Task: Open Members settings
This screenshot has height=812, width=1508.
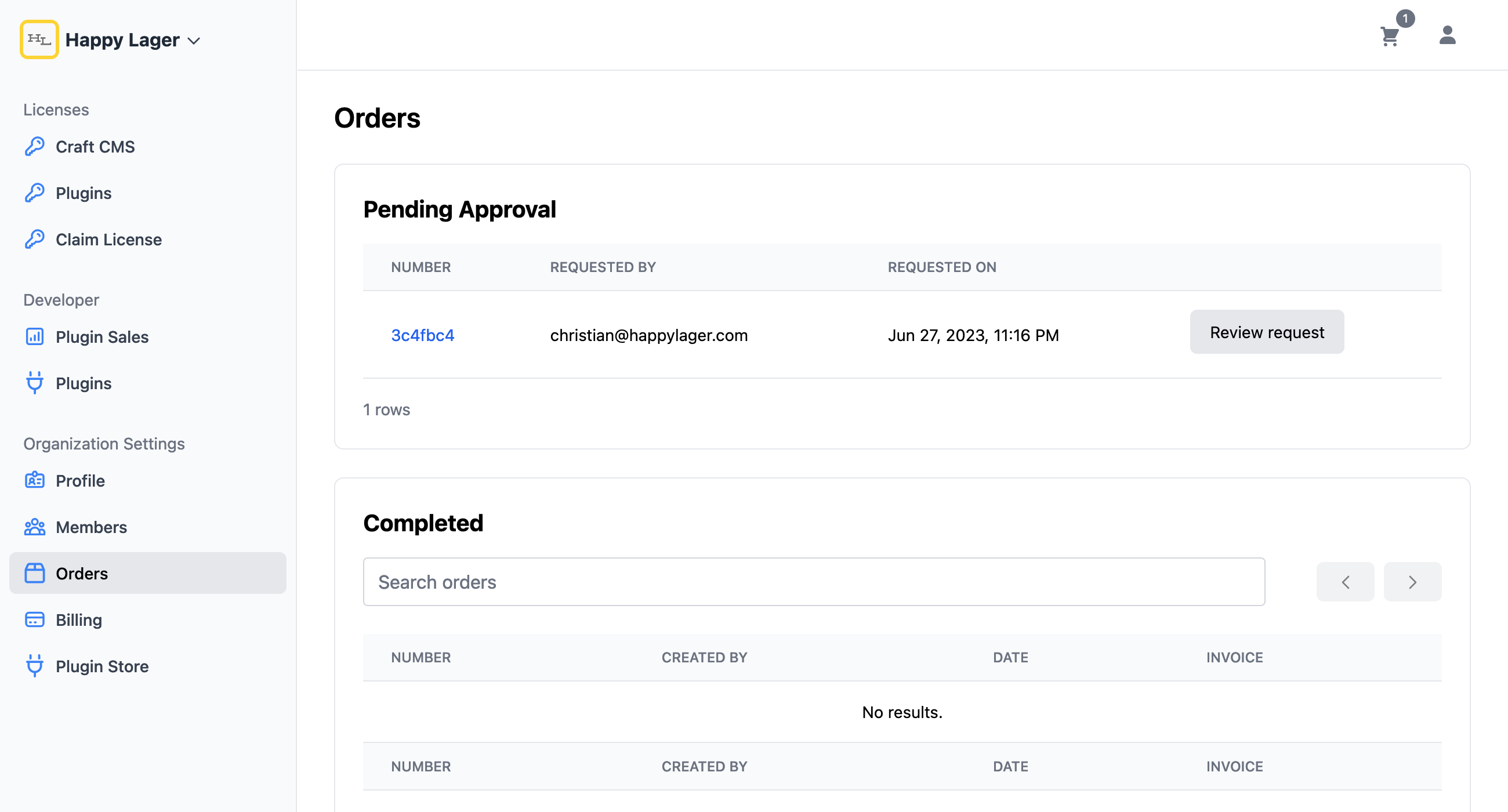Action: point(147,527)
